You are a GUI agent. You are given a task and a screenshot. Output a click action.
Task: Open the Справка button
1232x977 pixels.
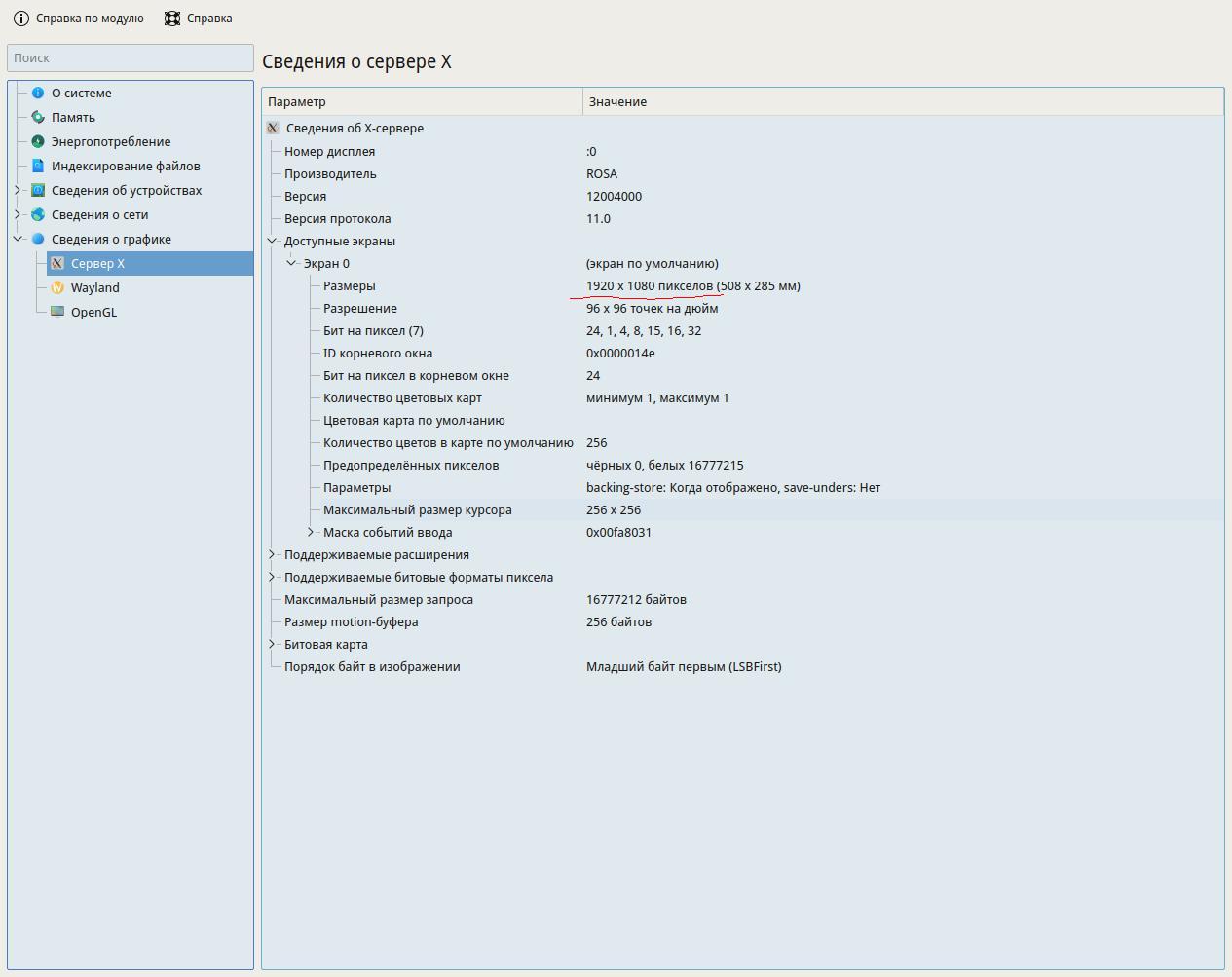199,19
